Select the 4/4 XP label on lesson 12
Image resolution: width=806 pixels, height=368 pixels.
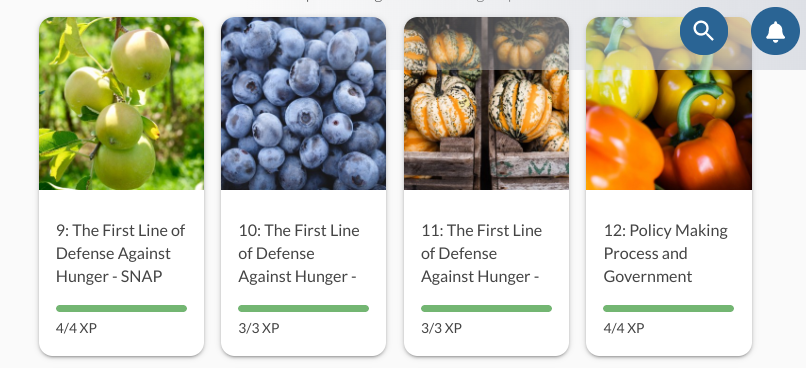[x=624, y=328]
